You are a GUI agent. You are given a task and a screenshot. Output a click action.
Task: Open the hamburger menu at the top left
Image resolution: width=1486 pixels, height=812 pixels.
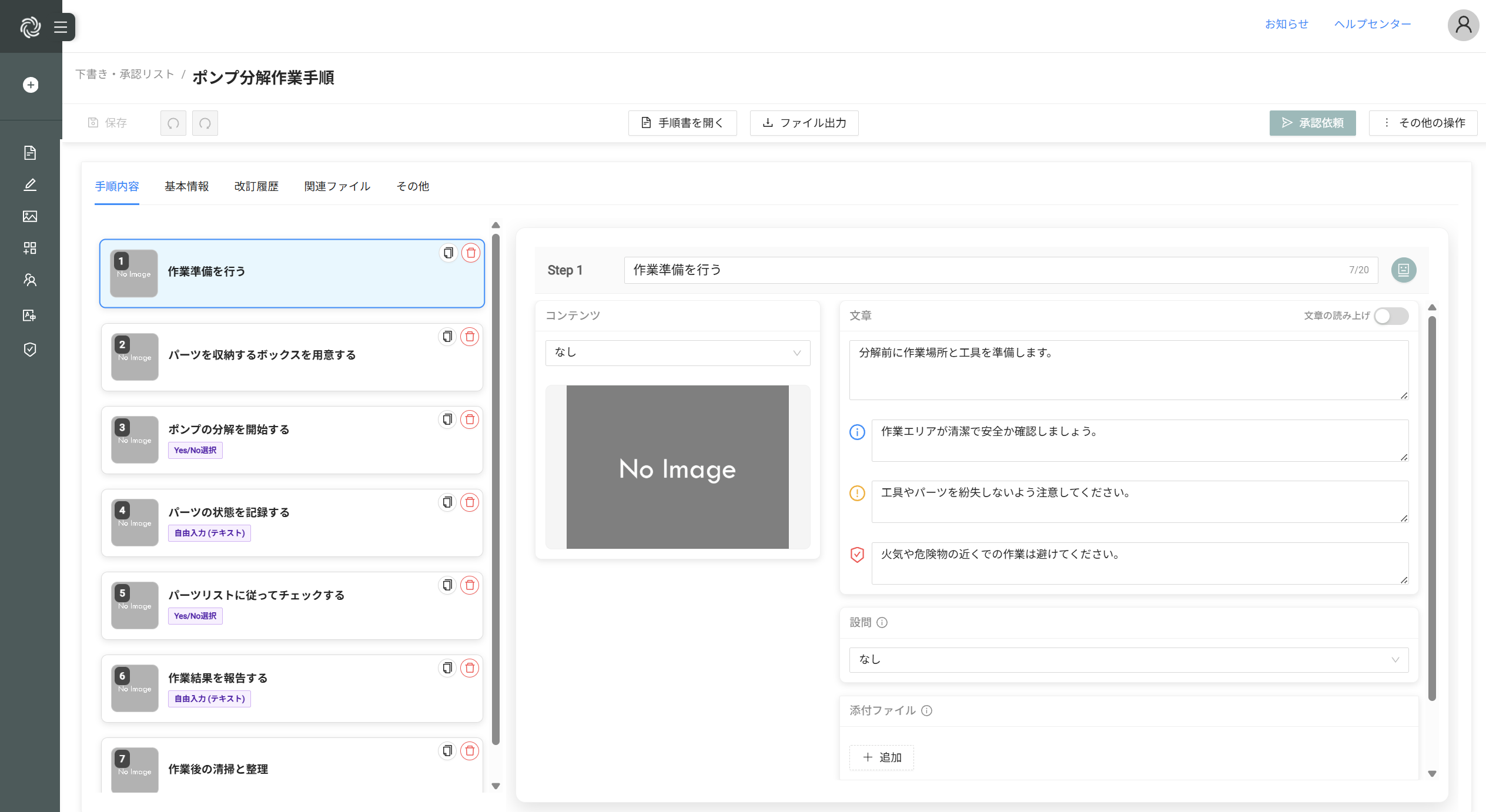point(61,27)
